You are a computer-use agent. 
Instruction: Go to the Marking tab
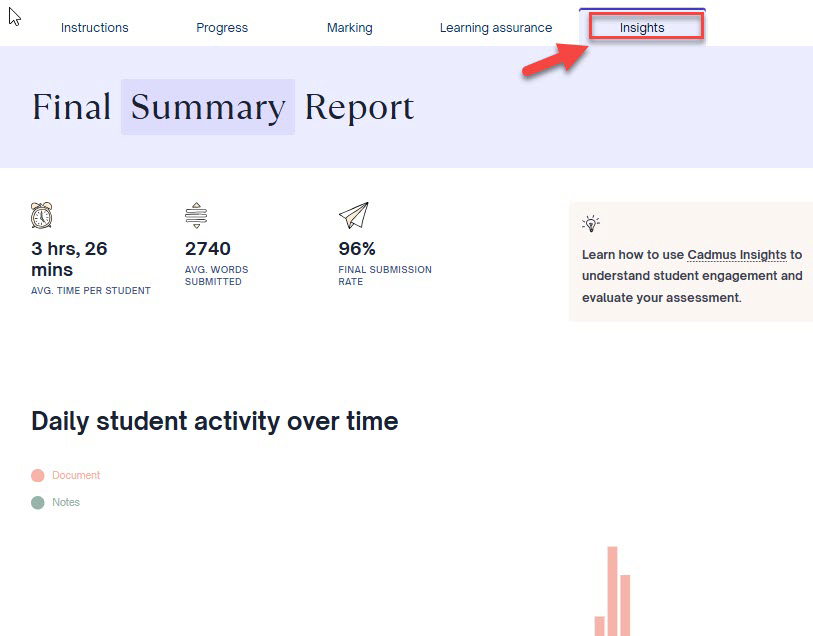point(349,27)
